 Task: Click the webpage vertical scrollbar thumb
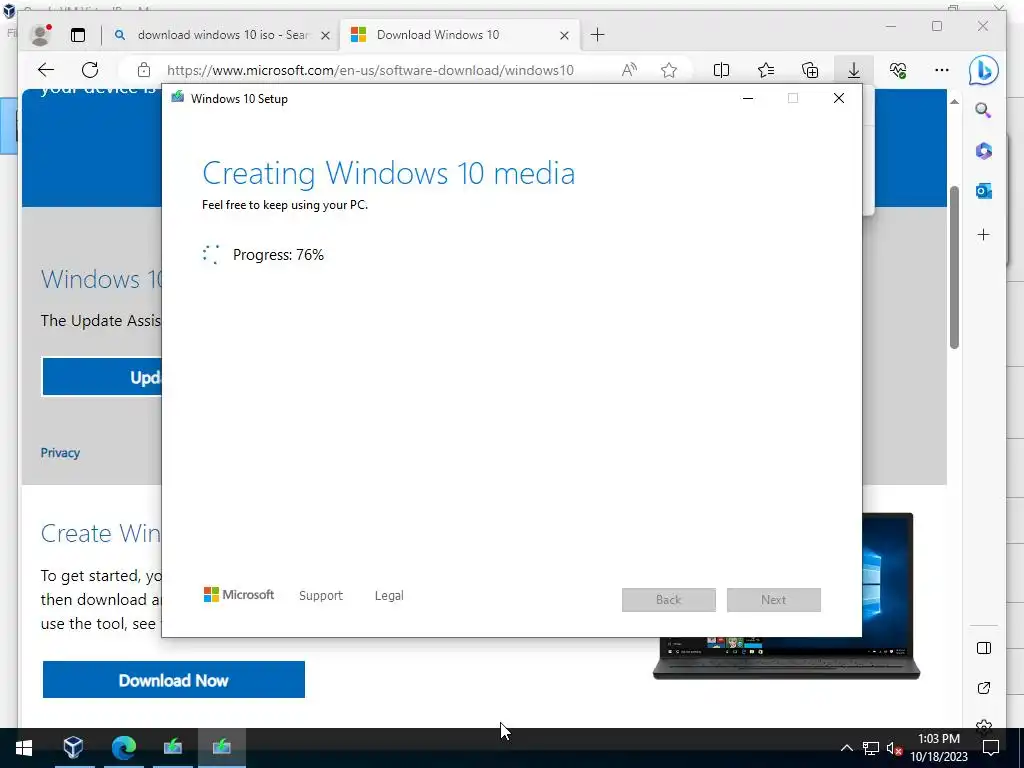(954, 267)
